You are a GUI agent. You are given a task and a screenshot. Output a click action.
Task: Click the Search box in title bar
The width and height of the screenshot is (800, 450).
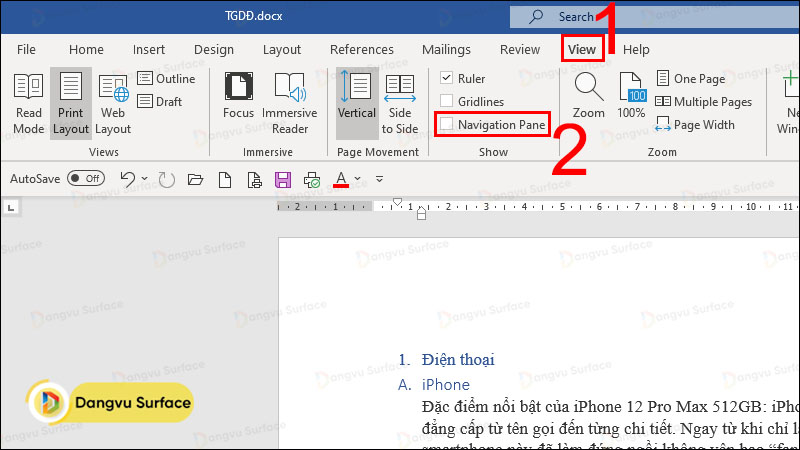point(655,17)
